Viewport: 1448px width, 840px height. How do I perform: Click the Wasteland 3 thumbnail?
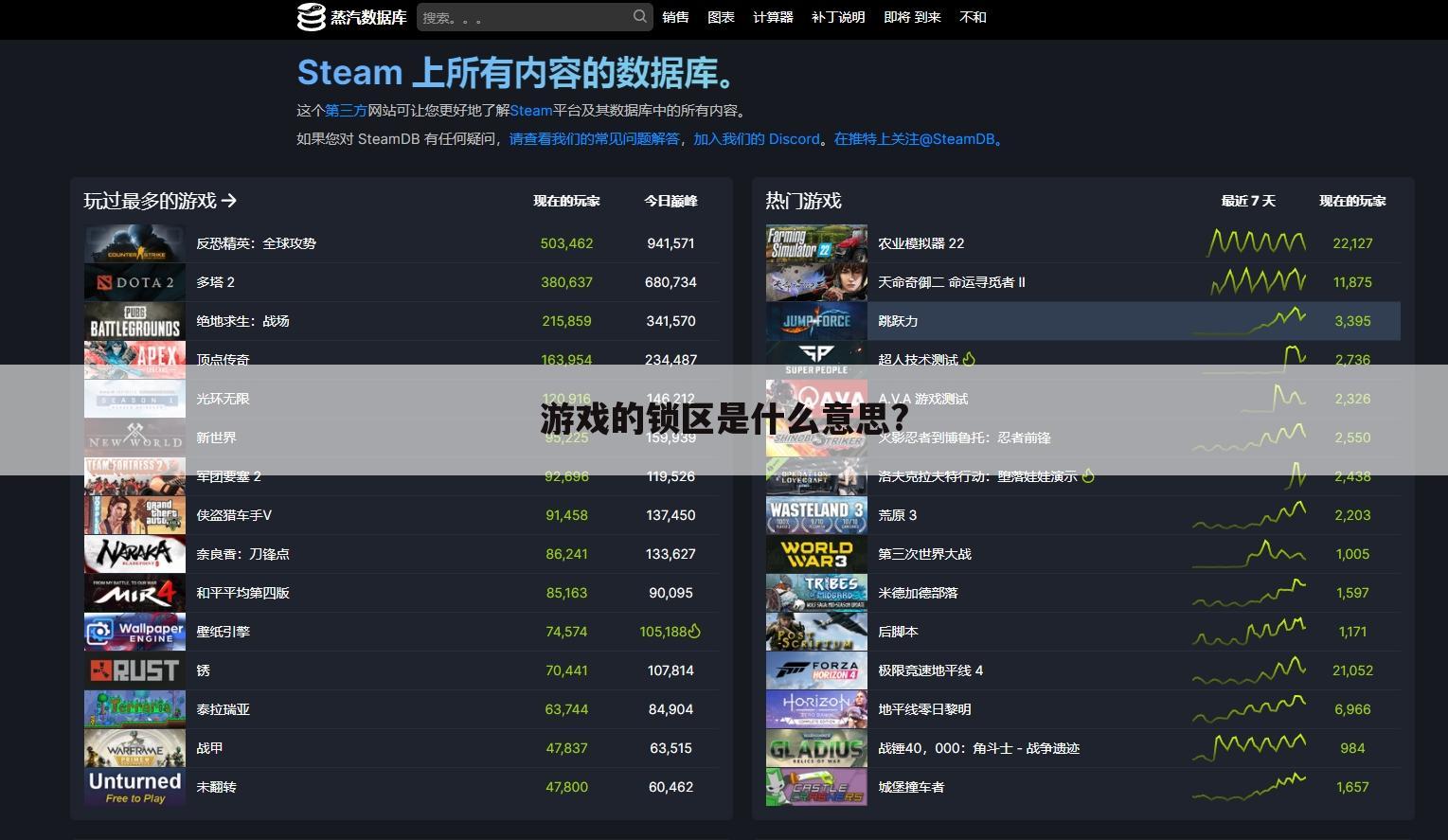point(816,515)
